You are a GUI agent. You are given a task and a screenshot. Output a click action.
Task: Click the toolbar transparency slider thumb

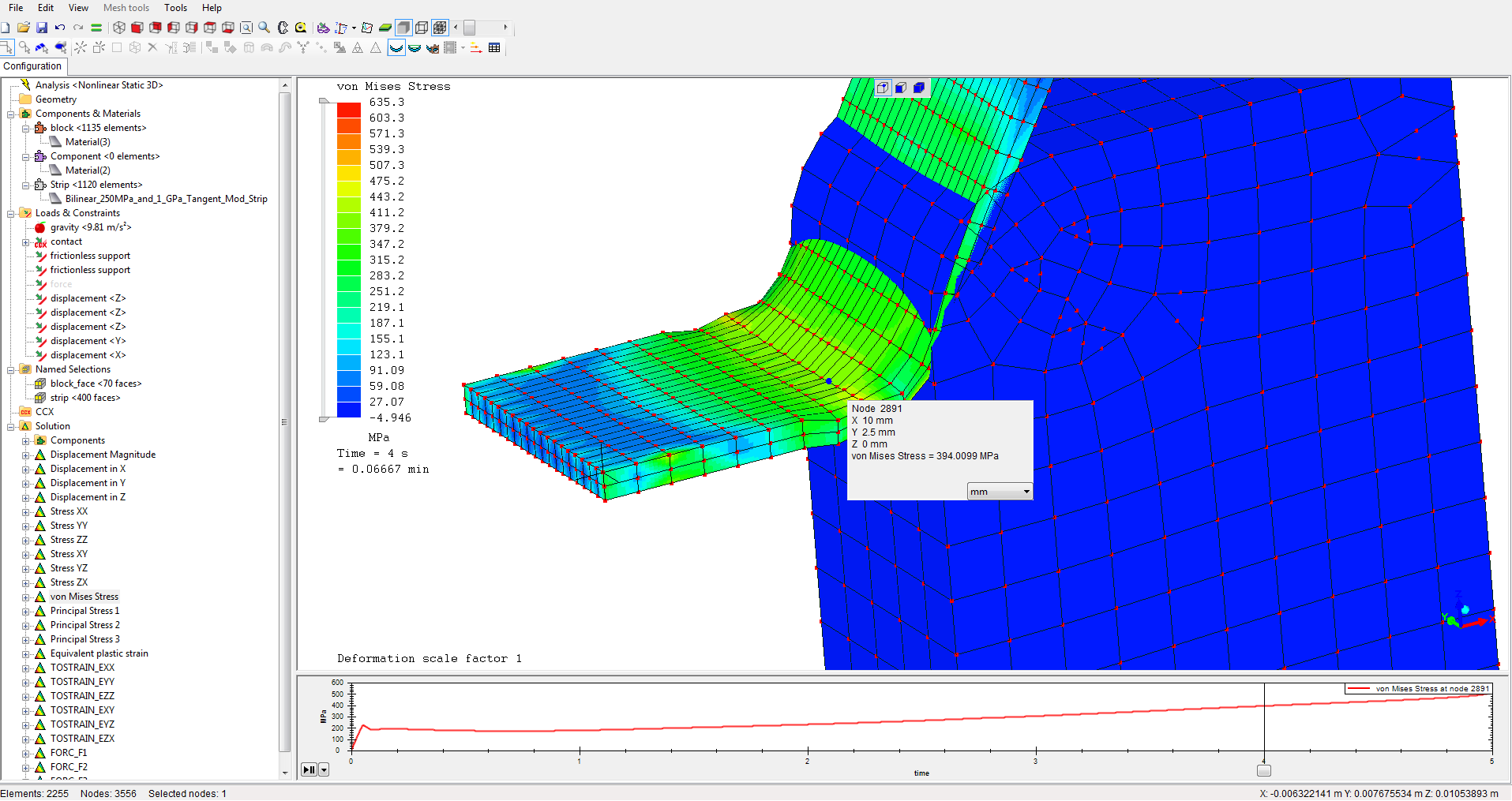(x=470, y=28)
